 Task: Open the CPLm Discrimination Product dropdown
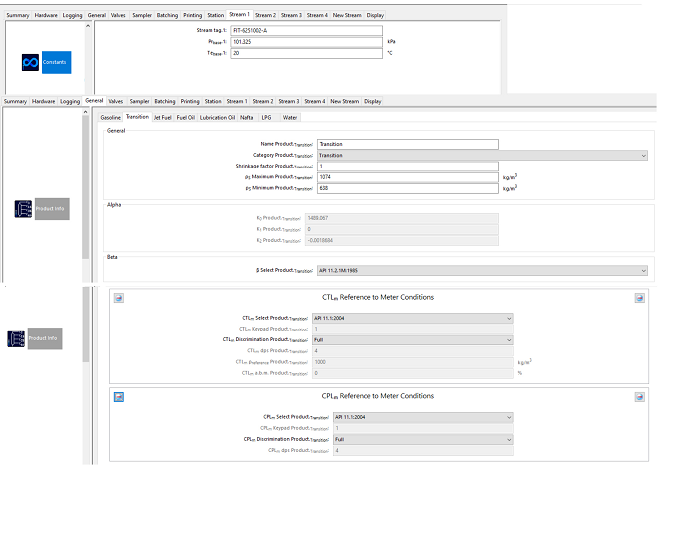[x=423, y=439]
